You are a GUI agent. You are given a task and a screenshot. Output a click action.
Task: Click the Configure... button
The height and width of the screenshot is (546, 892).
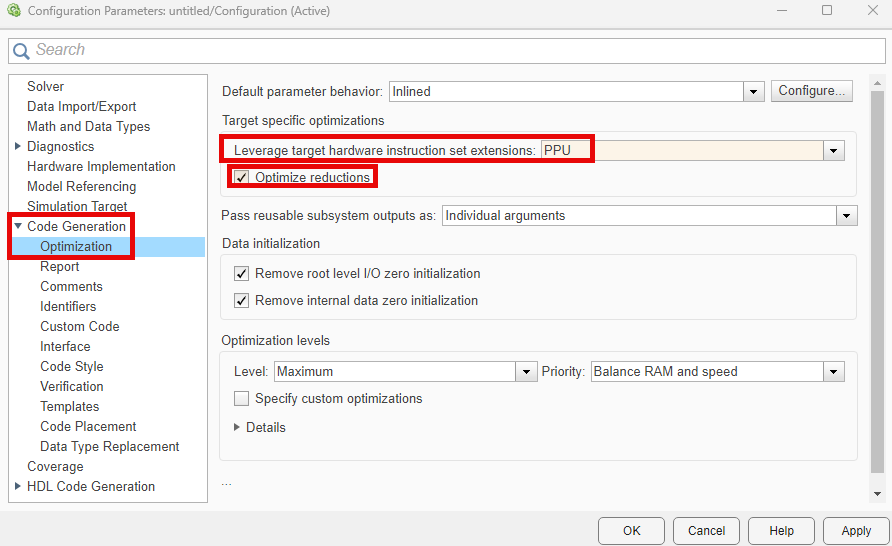[x=811, y=91]
